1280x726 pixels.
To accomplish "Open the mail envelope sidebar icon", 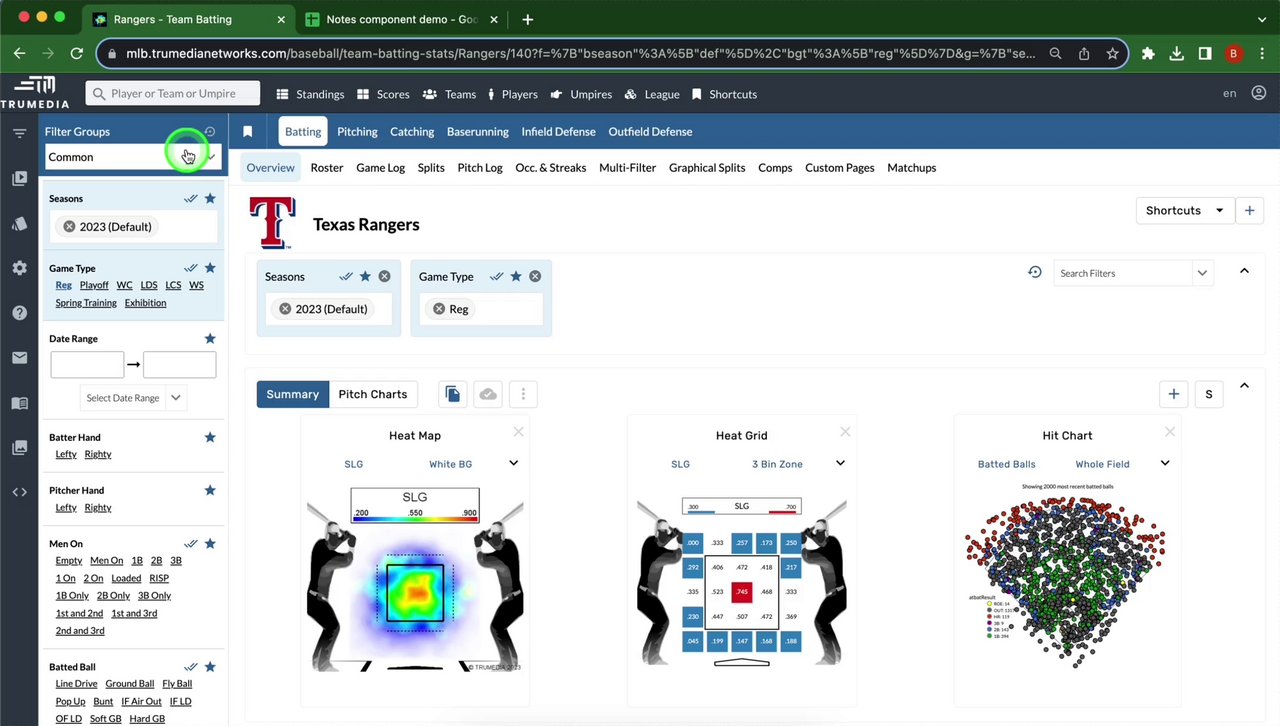I will coord(19,358).
